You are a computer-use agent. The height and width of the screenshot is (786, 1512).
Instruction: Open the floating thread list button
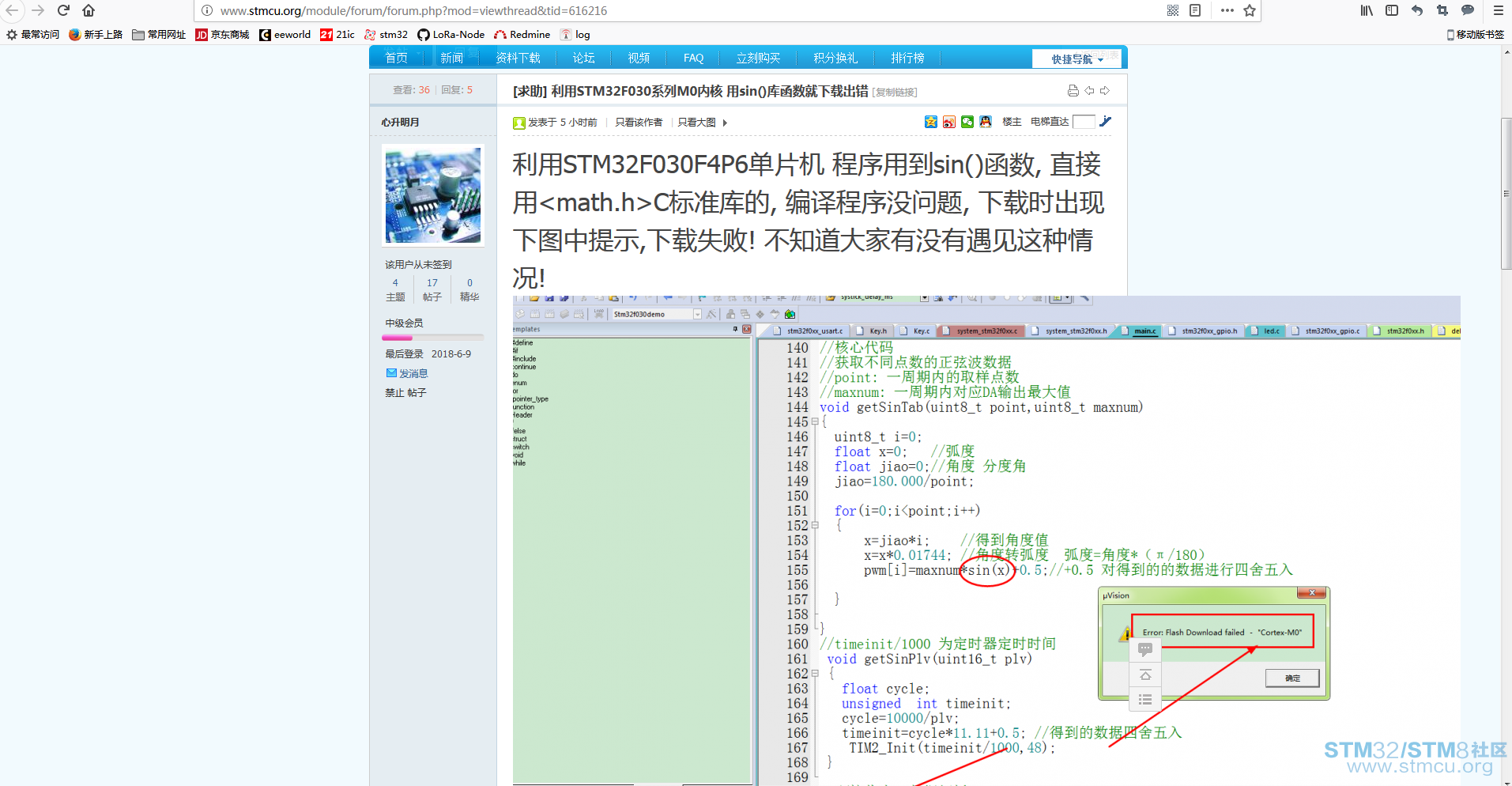click(x=1145, y=700)
